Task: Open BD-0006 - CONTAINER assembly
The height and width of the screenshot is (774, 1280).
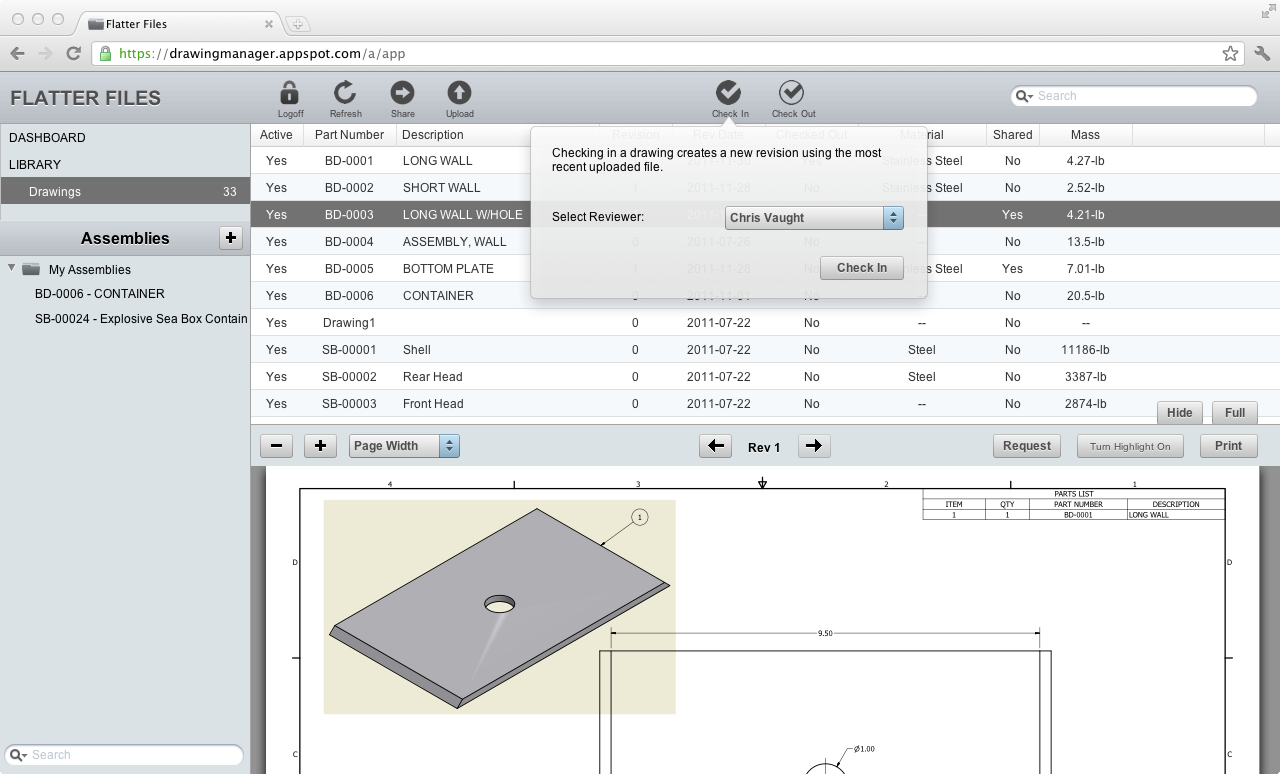Action: click(x=100, y=294)
